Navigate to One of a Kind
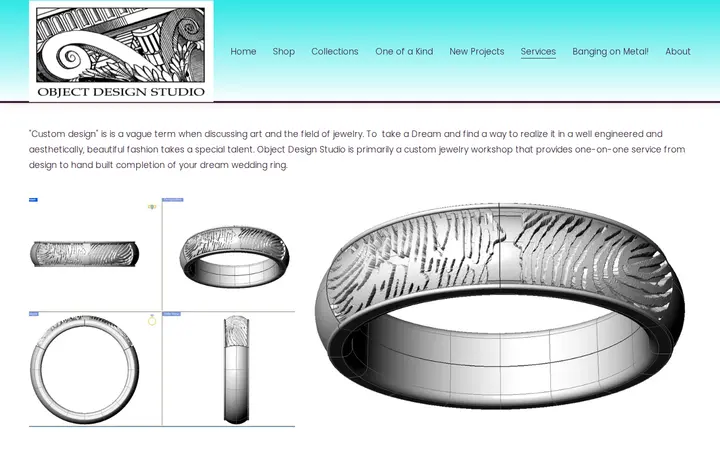The height and width of the screenshot is (450, 720). point(404,51)
